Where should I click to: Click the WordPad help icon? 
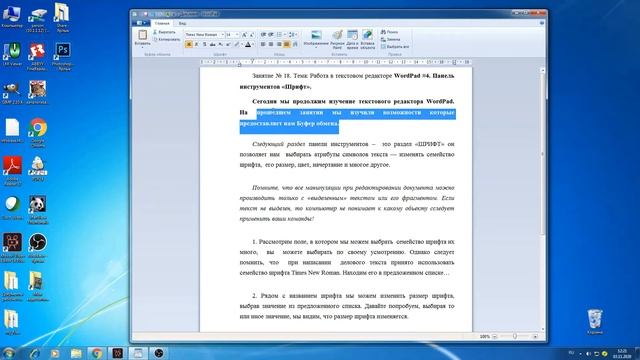click(542, 23)
